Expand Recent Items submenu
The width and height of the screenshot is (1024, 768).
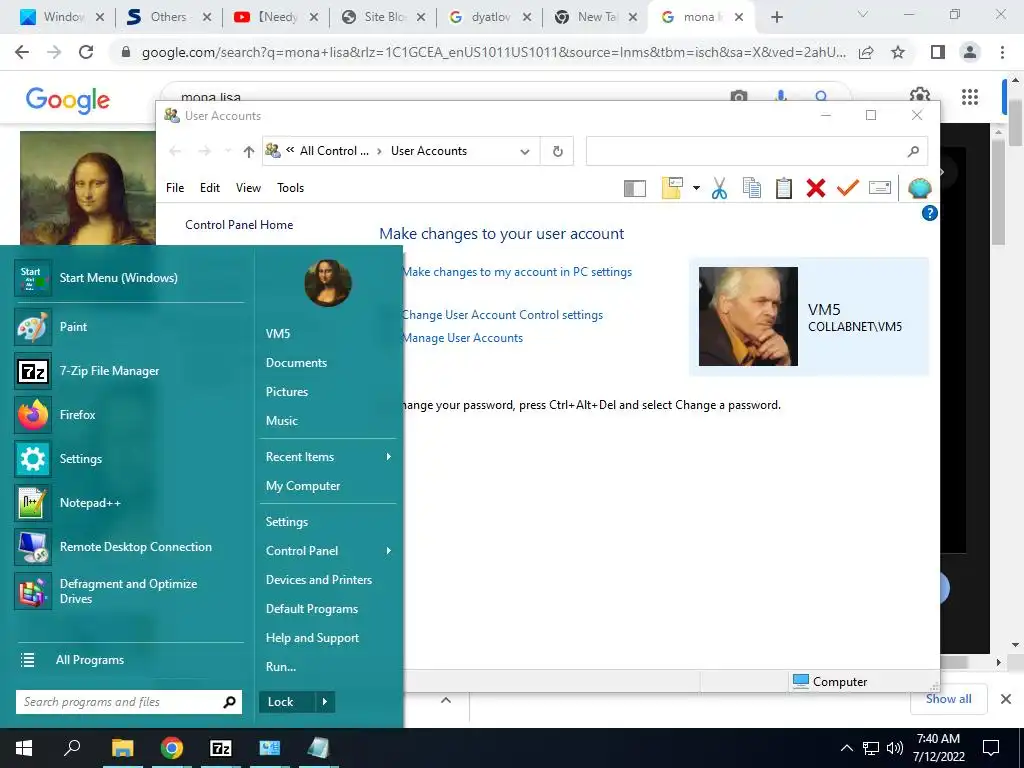pyautogui.click(x=328, y=456)
